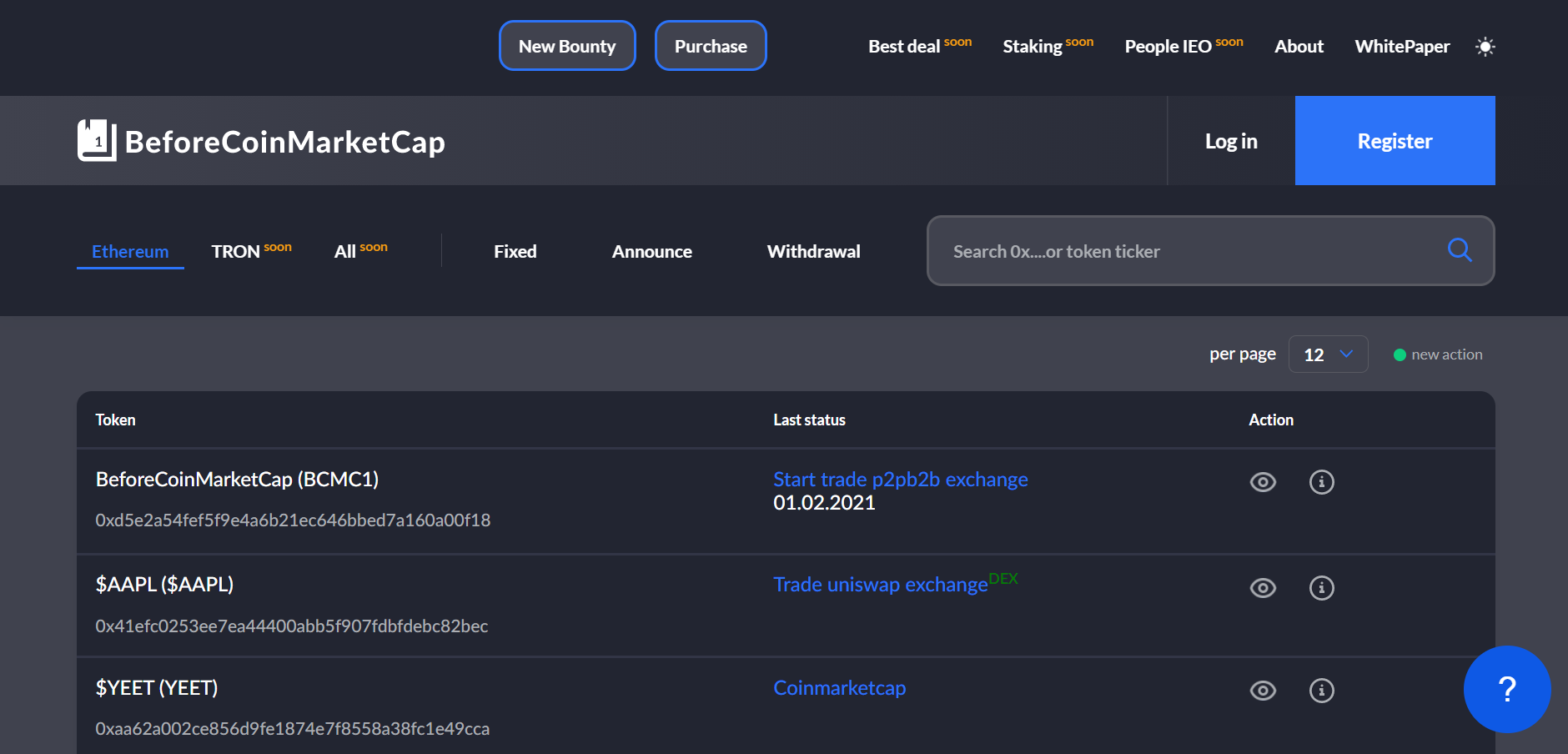This screenshot has height=754, width=1568.
Task: Open info icon for $AAPL token
Action: (1321, 588)
